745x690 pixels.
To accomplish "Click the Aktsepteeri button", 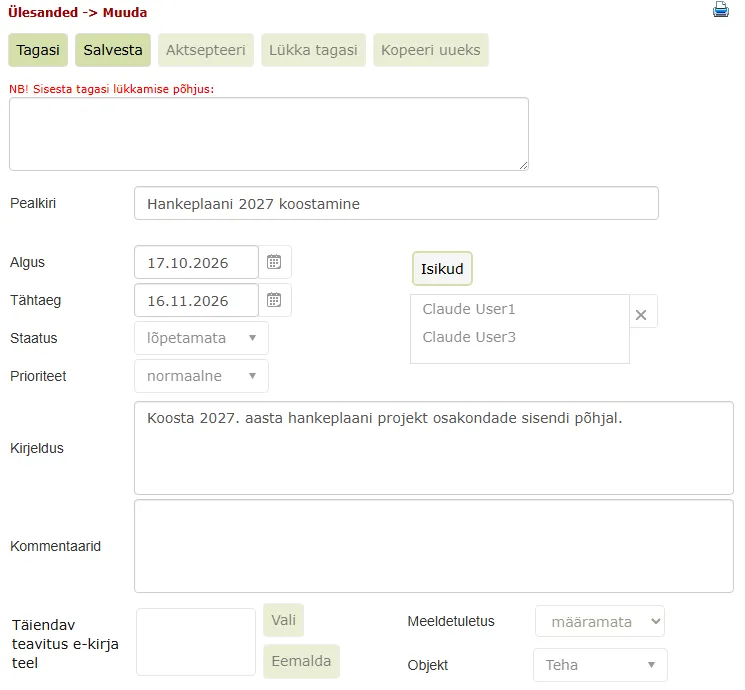I will click(x=206, y=50).
